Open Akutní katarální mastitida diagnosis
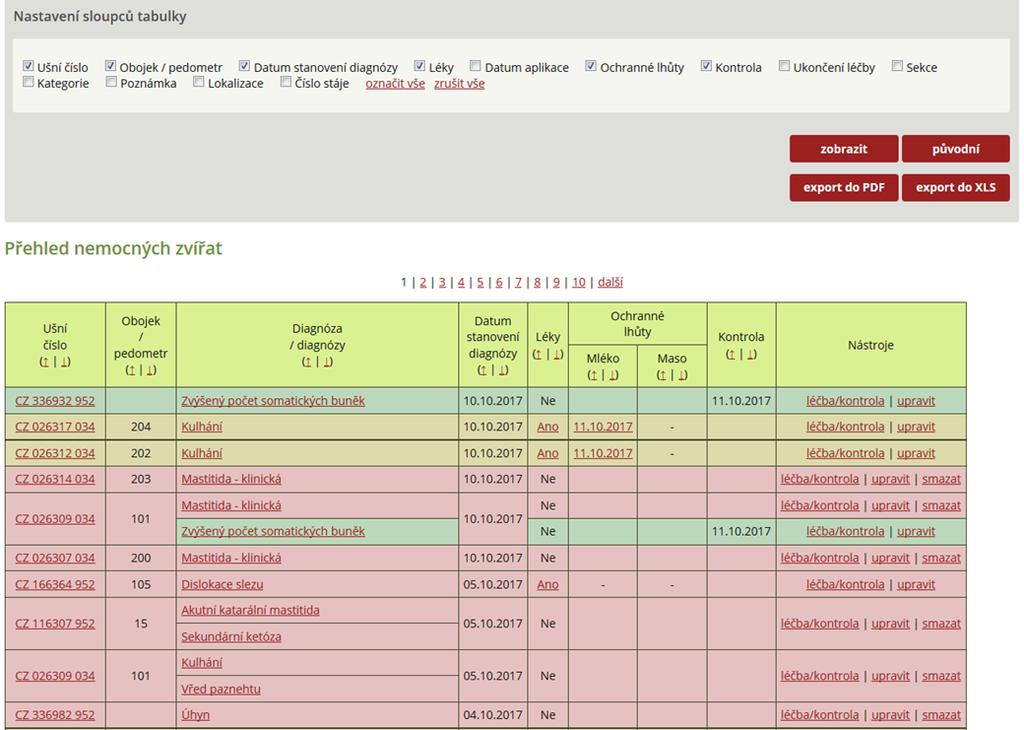Image resolution: width=1024 pixels, height=730 pixels. click(x=250, y=611)
